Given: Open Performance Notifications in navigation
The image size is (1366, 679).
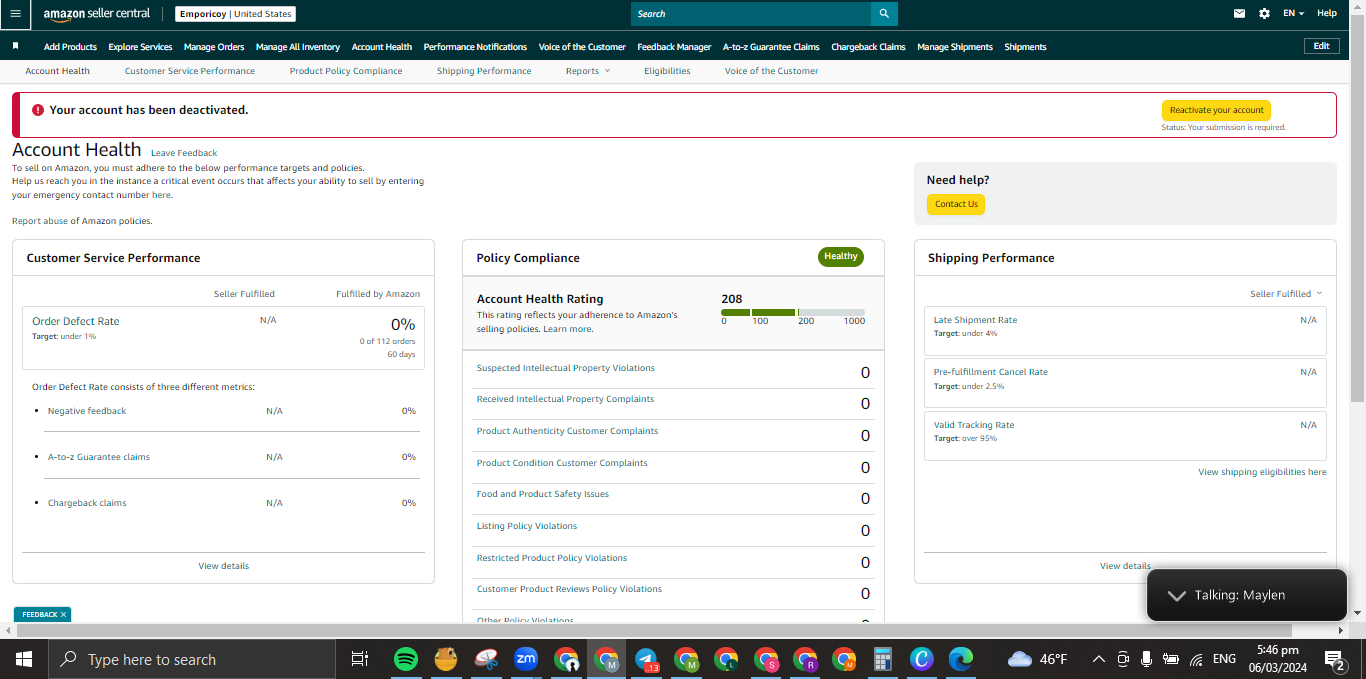Looking at the screenshot, I should click(x=475, y=47).
